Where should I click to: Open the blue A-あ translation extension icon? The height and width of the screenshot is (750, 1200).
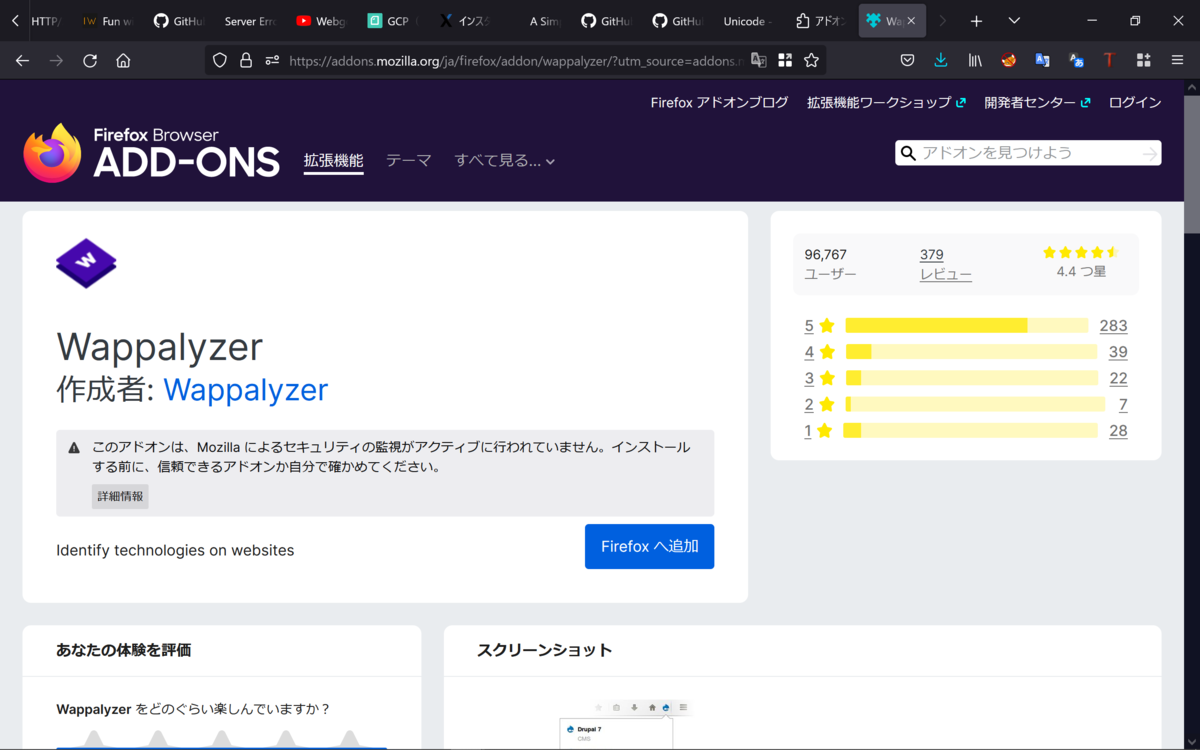click(1076, 61)
